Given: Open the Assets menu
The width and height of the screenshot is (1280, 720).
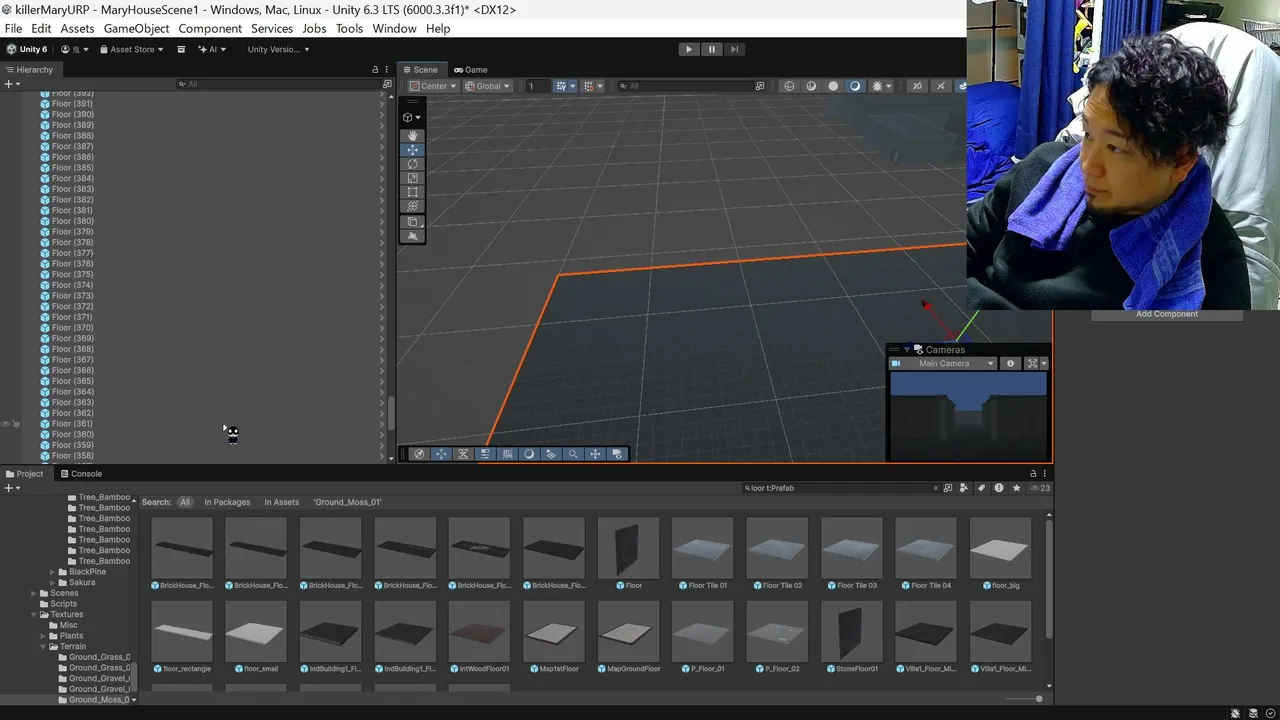Looking at the screenshot, I should pyautogui.click(x=77, y=28).
